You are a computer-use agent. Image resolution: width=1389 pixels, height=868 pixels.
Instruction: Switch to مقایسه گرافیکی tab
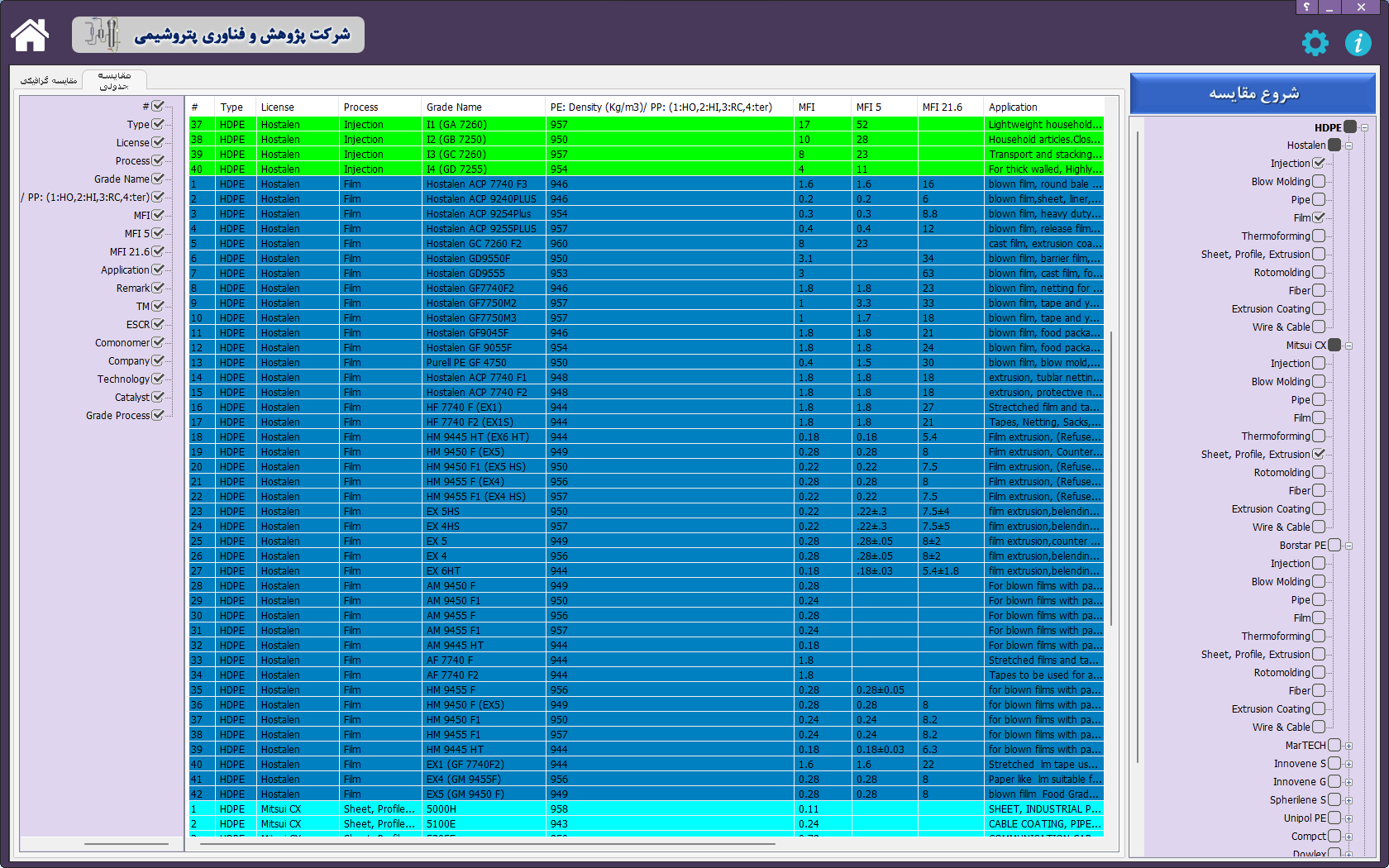[x=49, y=80]
